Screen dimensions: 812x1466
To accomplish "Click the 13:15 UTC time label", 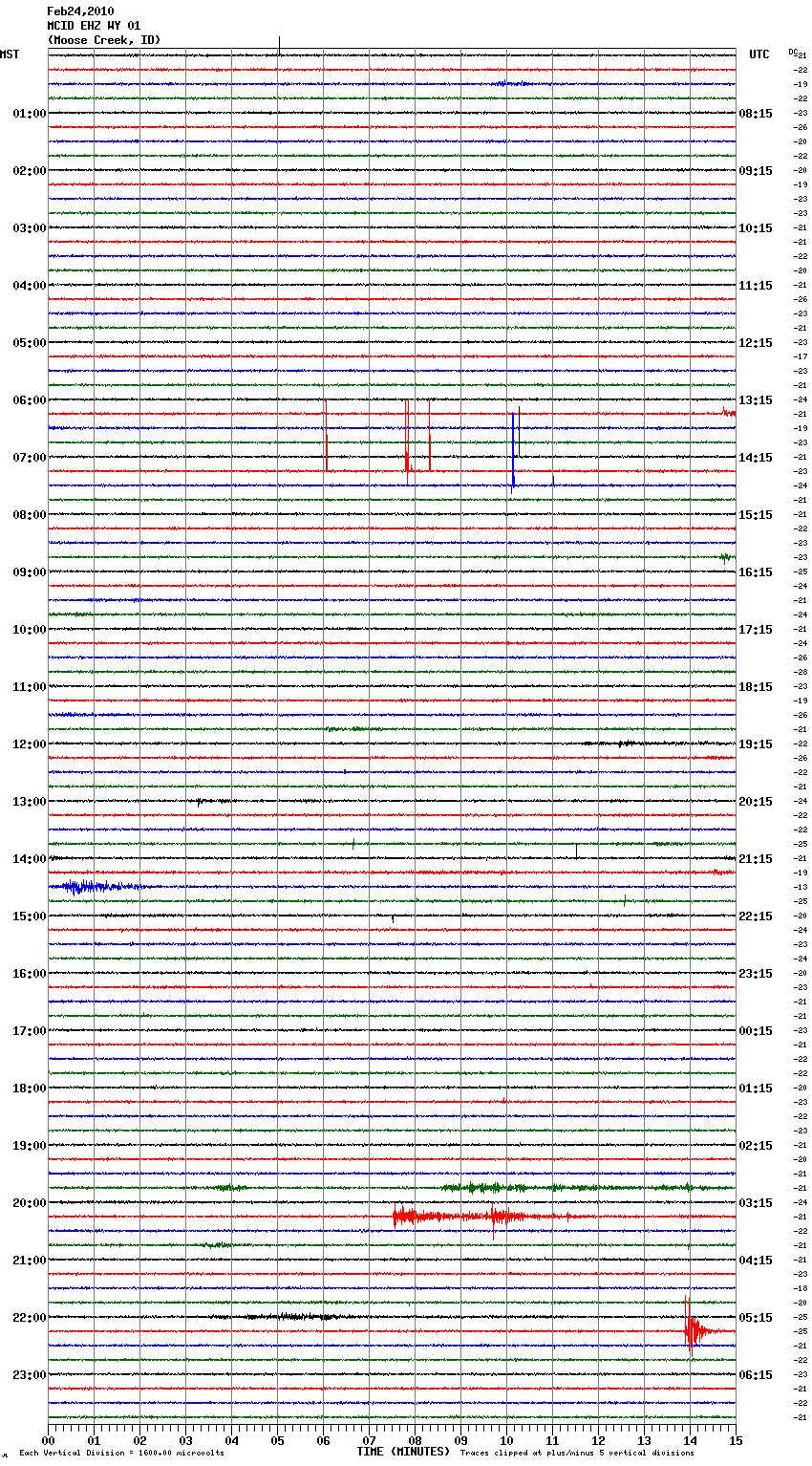I will coord(756,400).
